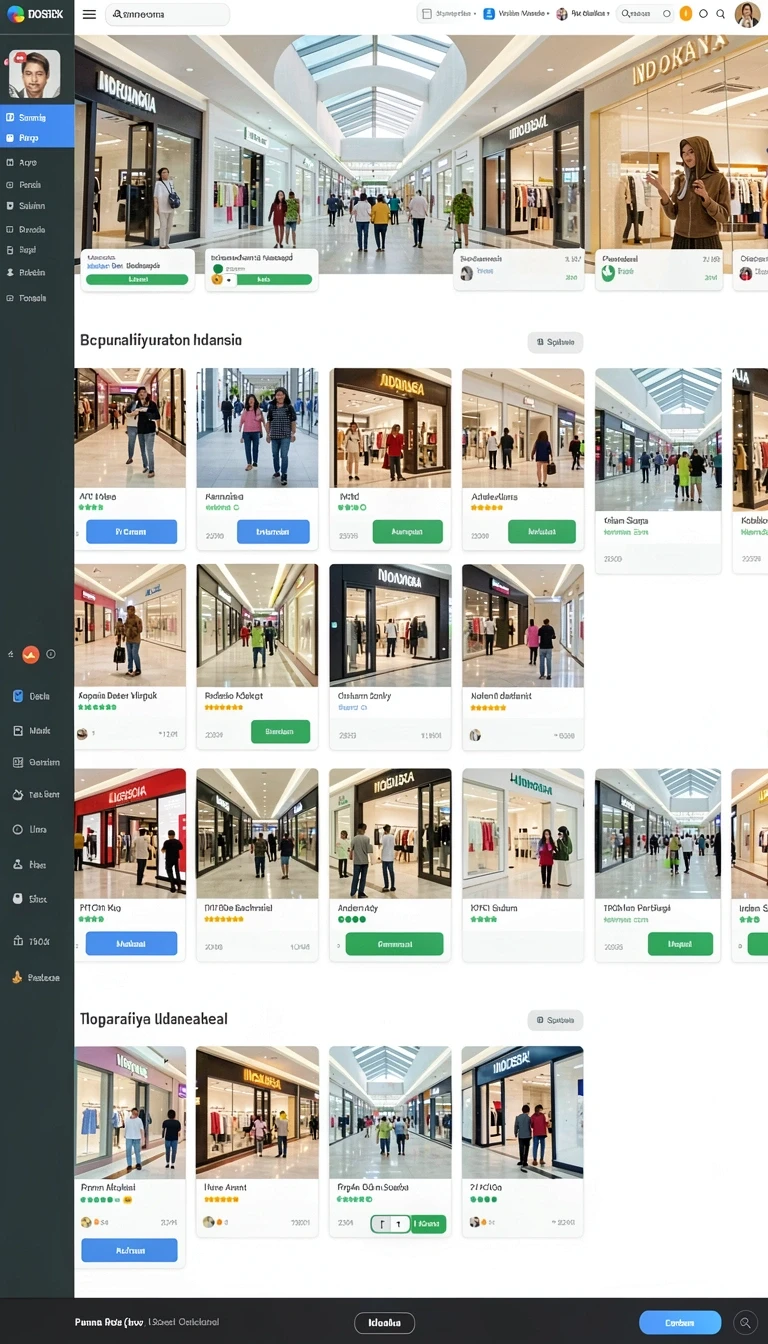
Task: Open the Pastecae sidebar item with the yellow icon
Action: pos(37,978)
